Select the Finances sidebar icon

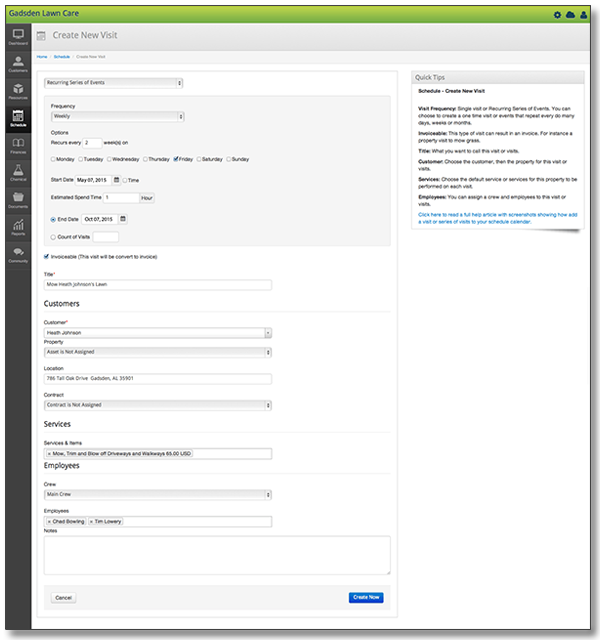[17, 145]
